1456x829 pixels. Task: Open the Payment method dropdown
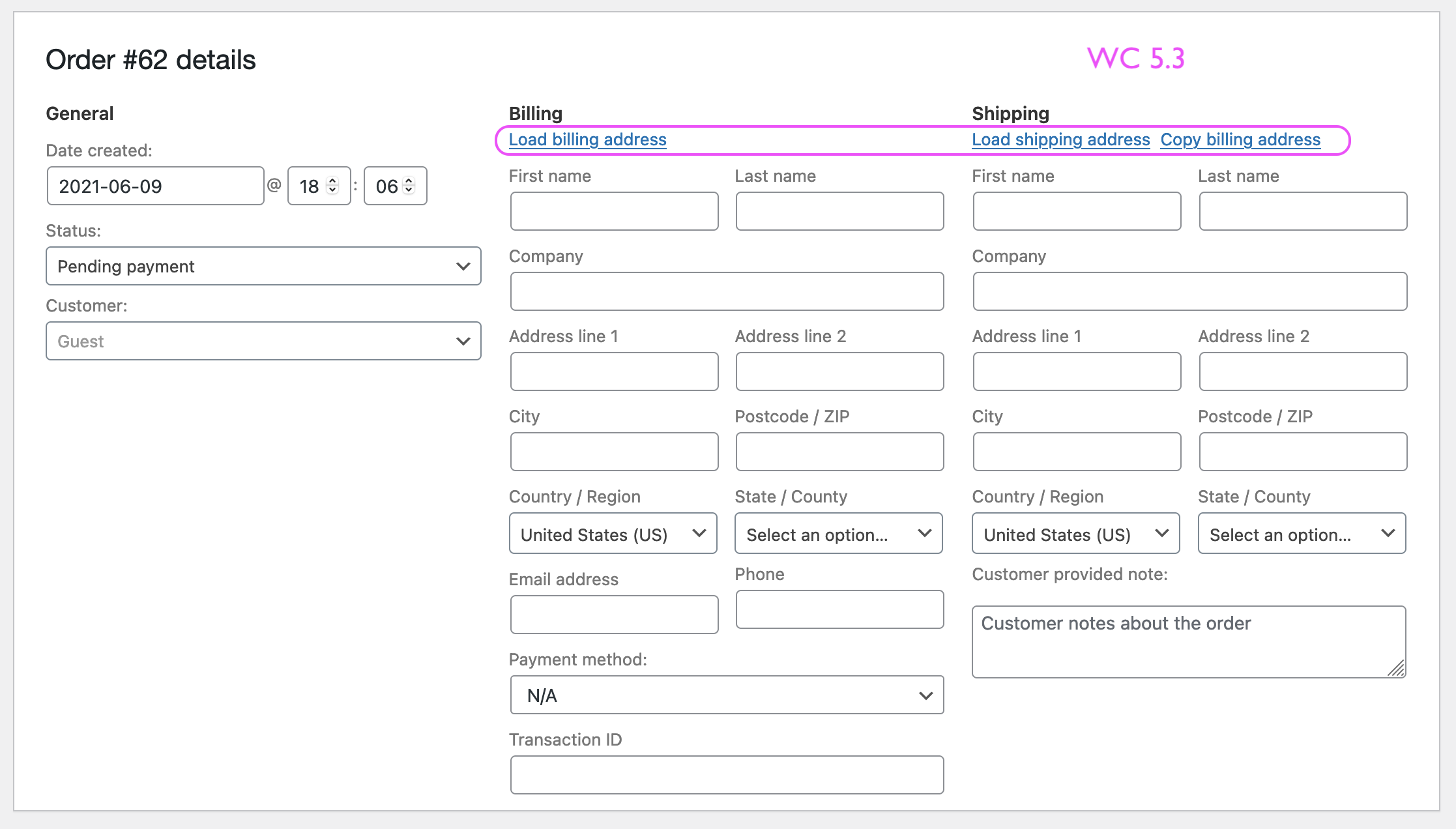tap(727, 695)
